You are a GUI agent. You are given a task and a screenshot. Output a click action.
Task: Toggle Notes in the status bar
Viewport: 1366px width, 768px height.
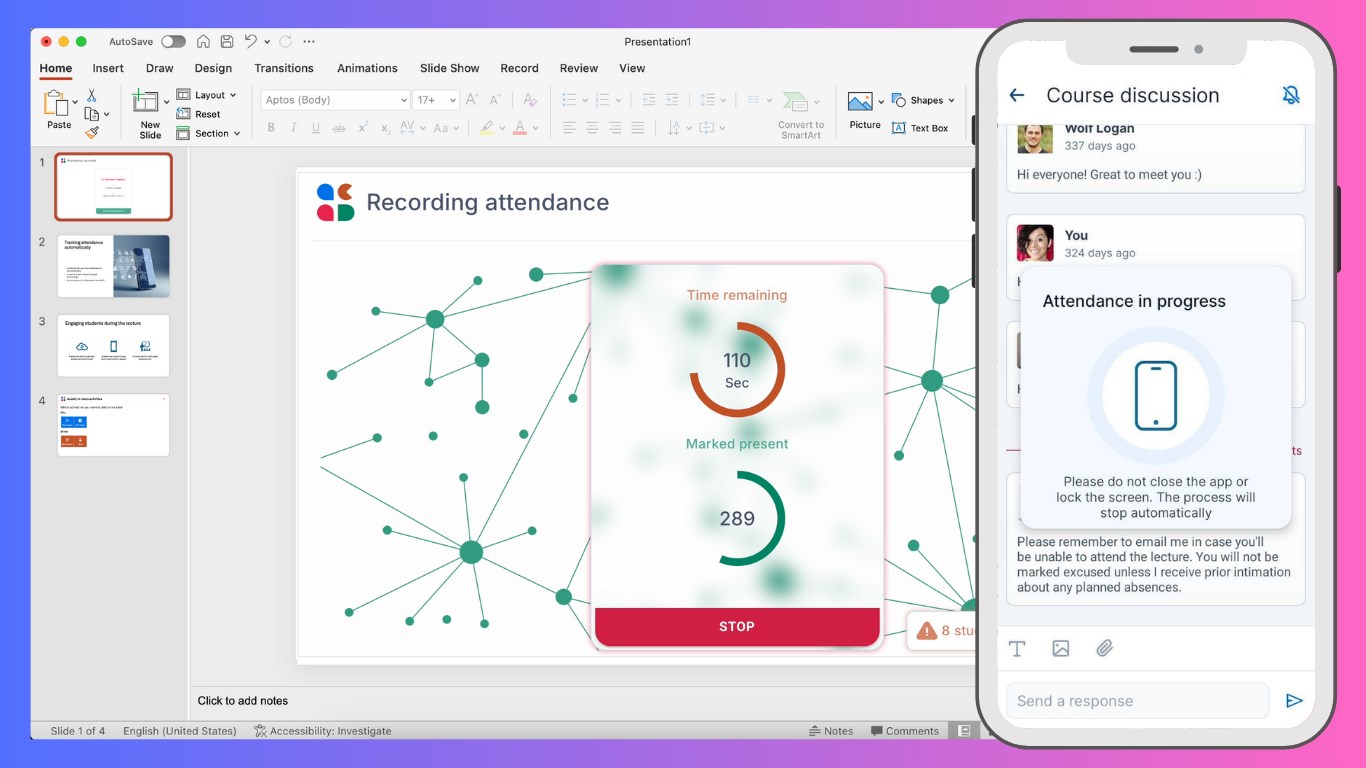[x=831, y=731]
